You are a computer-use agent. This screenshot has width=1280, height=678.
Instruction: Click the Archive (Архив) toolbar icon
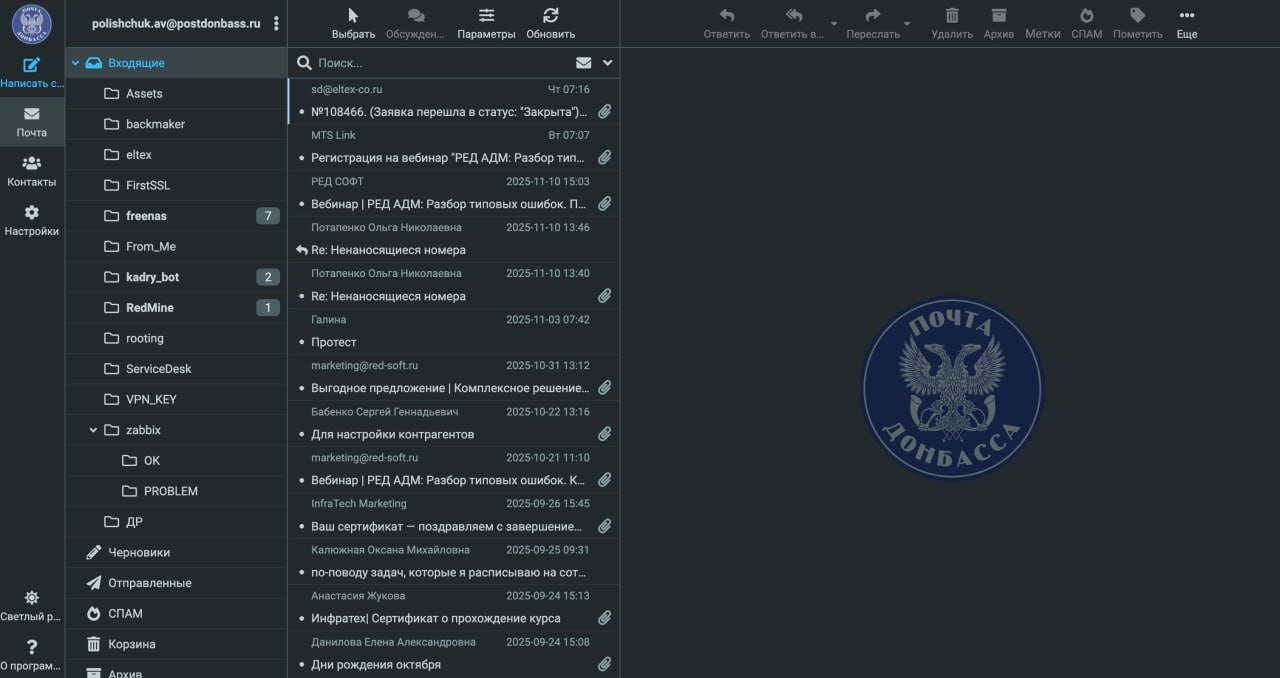(x=998, y=16)
